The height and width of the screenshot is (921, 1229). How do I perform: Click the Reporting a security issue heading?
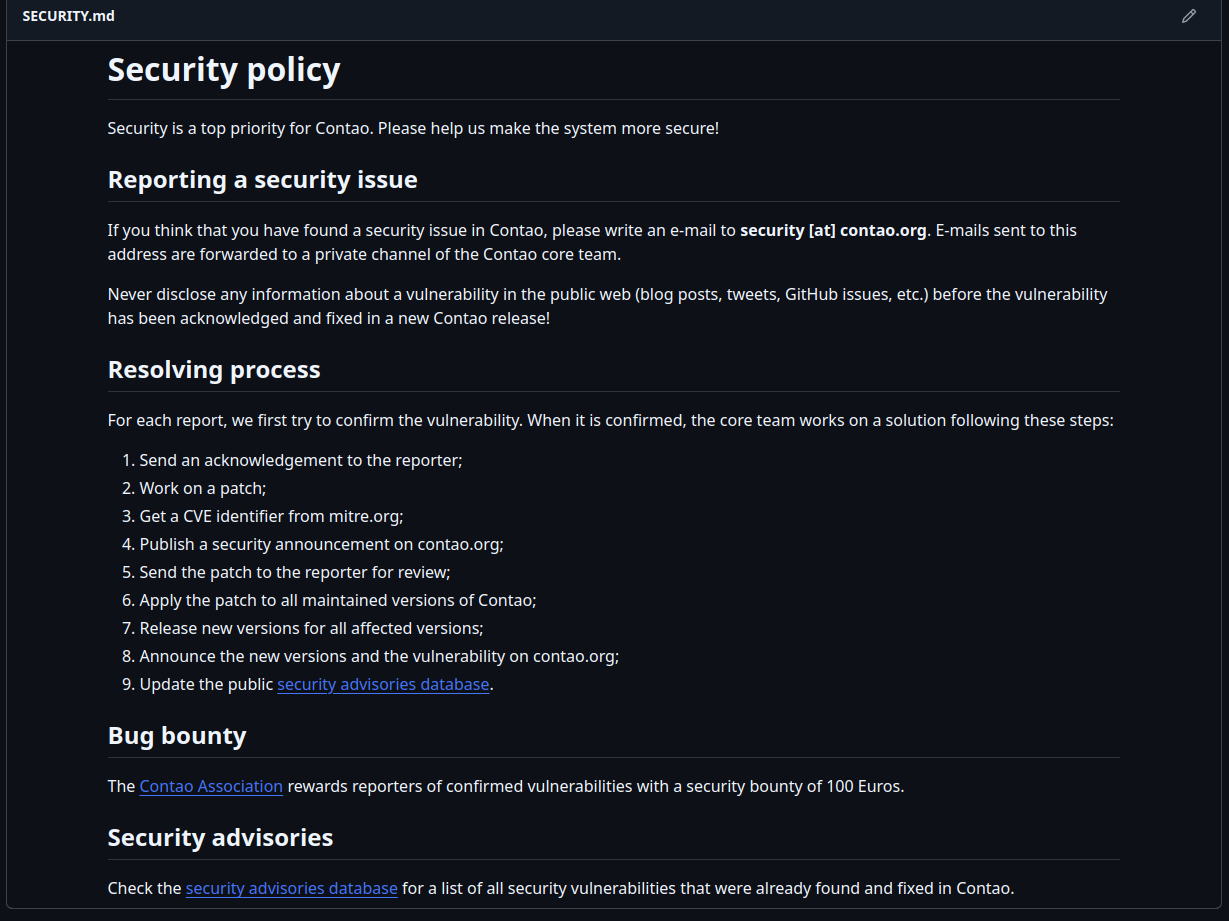click(x=263, y=180)
